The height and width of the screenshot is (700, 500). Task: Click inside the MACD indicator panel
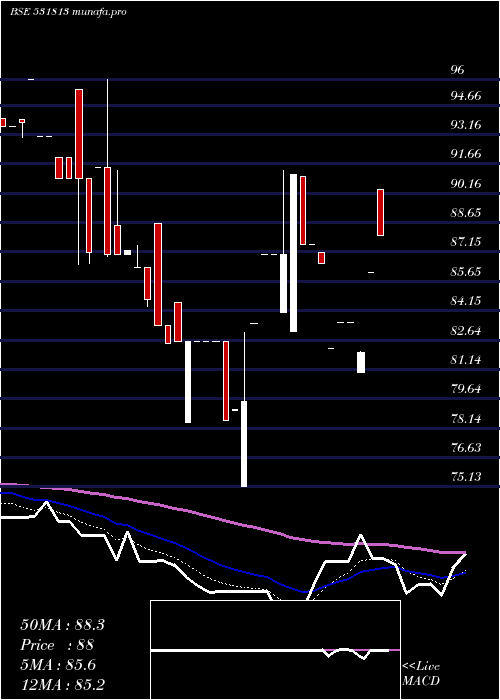(x=275, y=650)
